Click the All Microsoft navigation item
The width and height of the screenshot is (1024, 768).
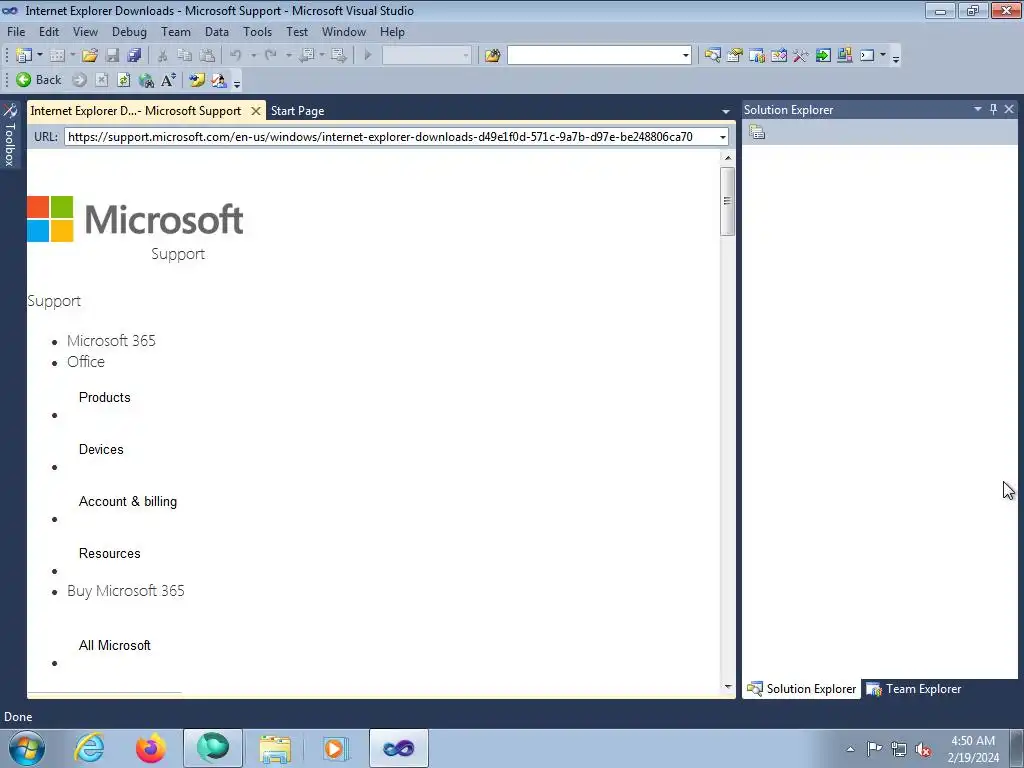coord(114,645)
